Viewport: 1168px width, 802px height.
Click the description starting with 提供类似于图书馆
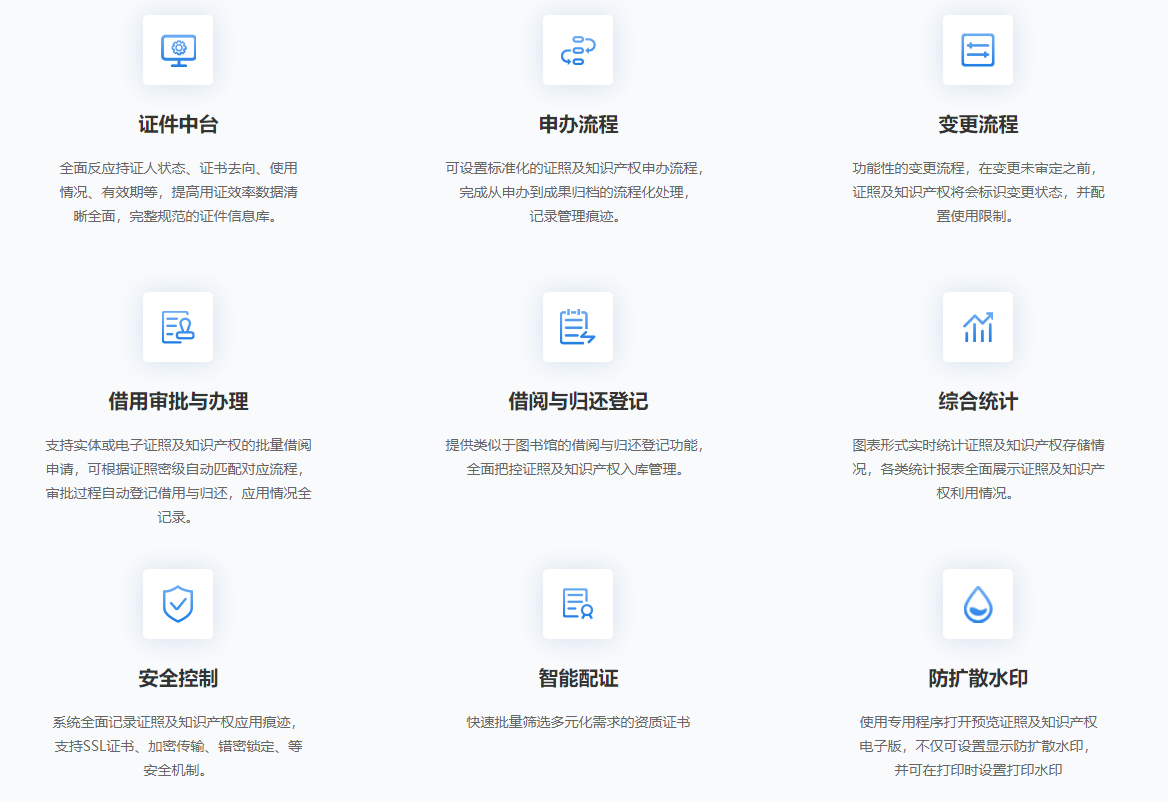[x=578, y=457]
